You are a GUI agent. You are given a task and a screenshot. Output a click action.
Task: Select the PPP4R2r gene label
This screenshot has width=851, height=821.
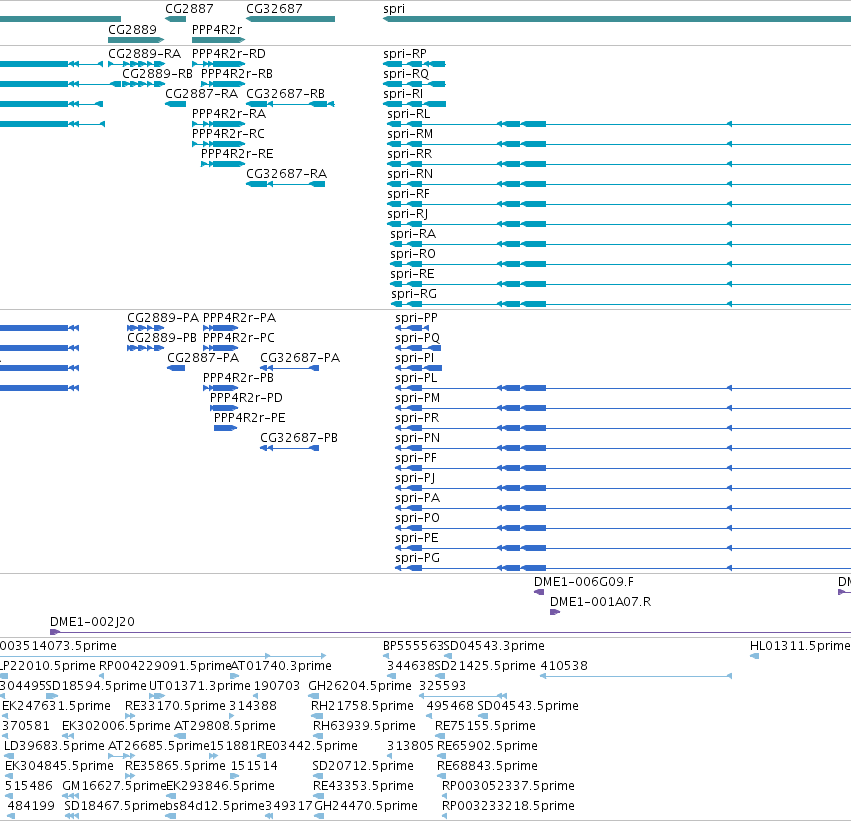(217, 29)
